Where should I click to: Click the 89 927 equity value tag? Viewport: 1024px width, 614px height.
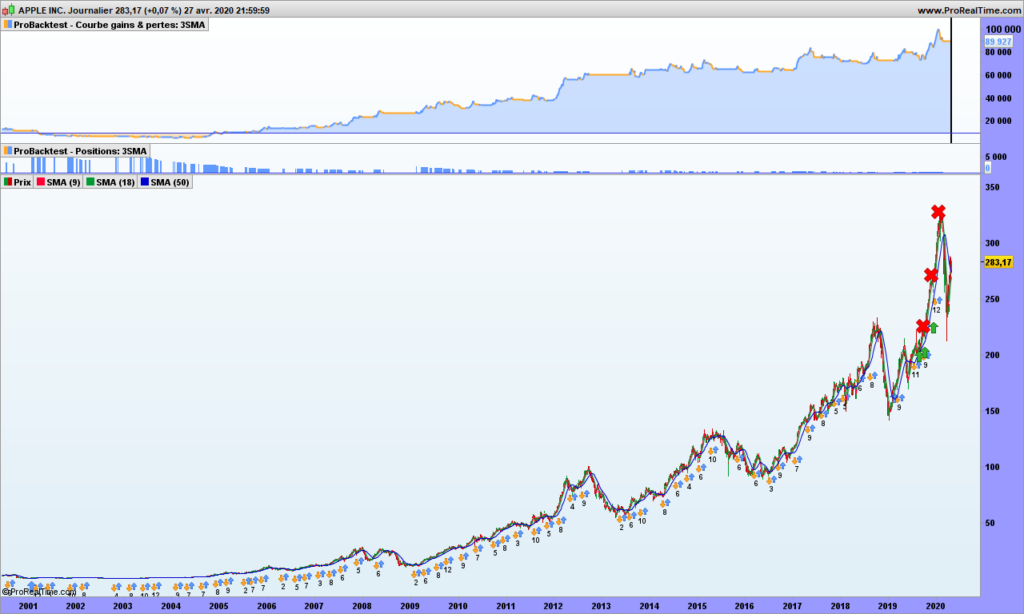(x=998, y=42)
